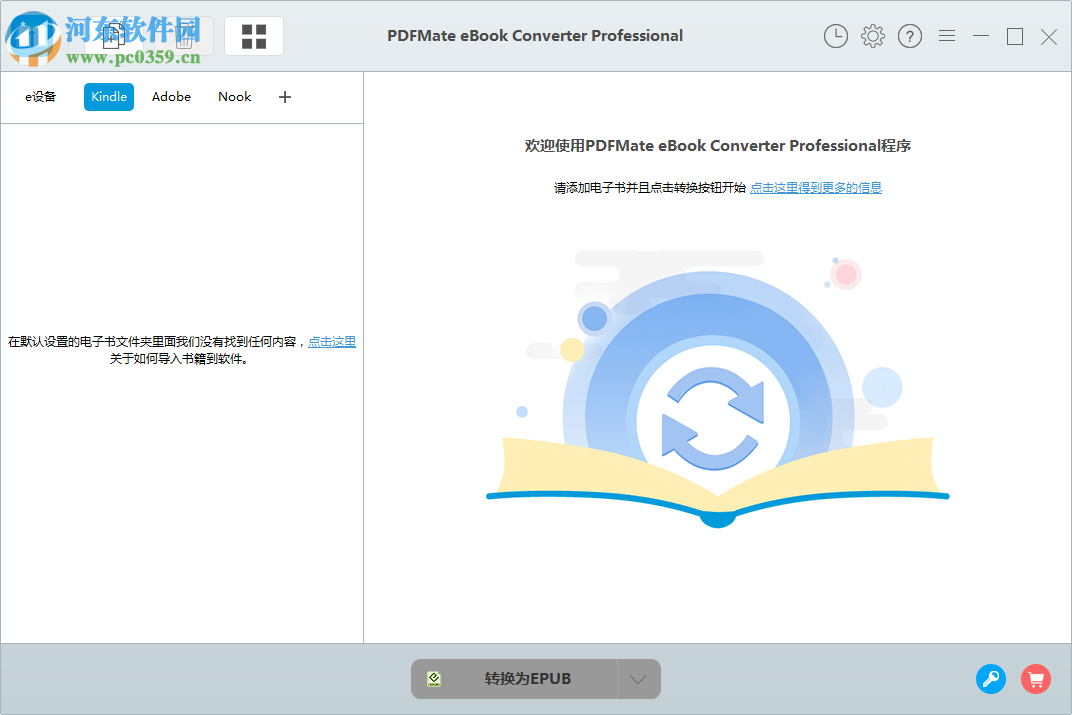Screen dimensions: 1072x715
Task: Click the 点击这里 import books link
Action: [331, 341]
